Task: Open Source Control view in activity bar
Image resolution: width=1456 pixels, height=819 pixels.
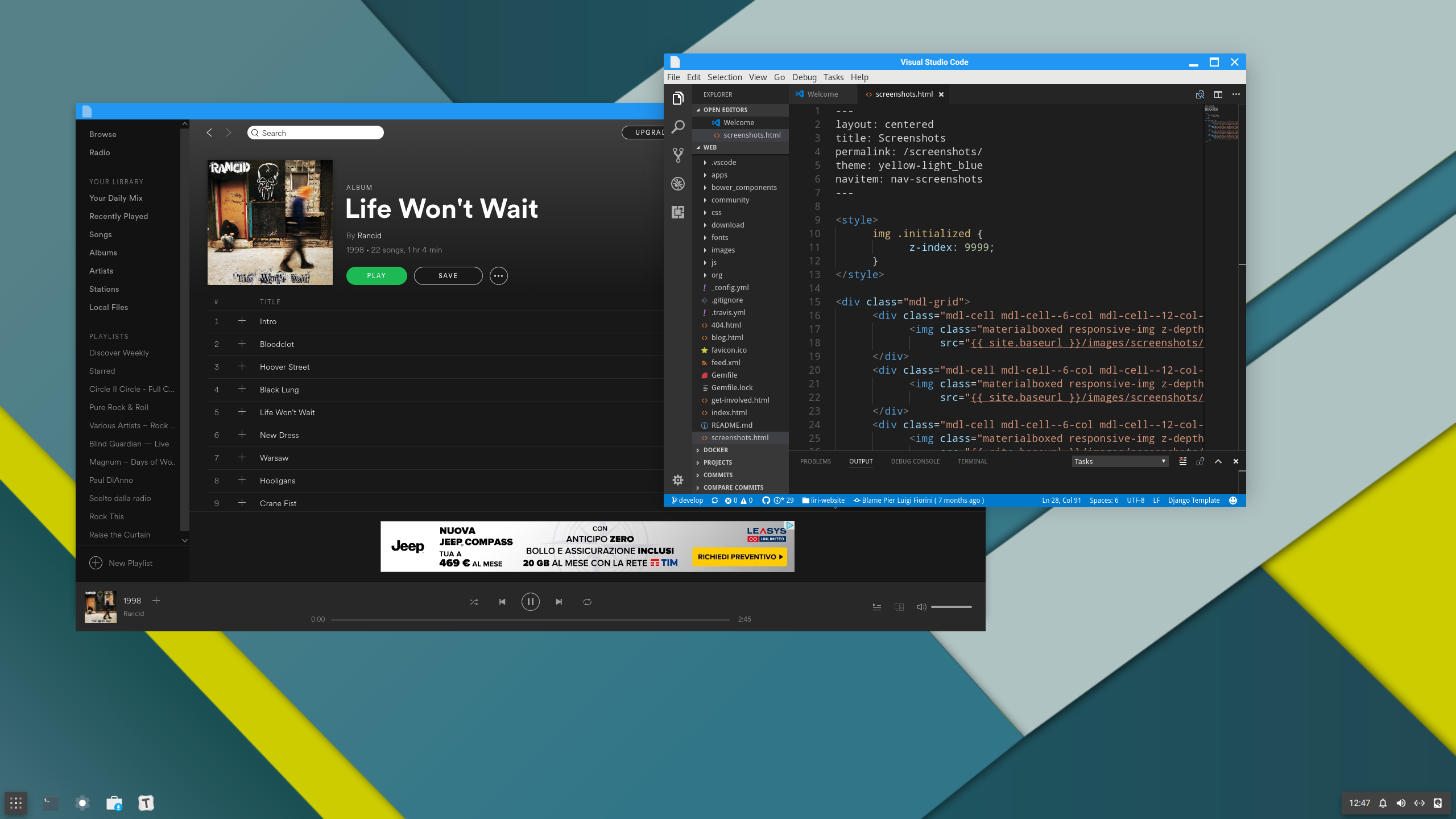Action: [x=678, y=155]
